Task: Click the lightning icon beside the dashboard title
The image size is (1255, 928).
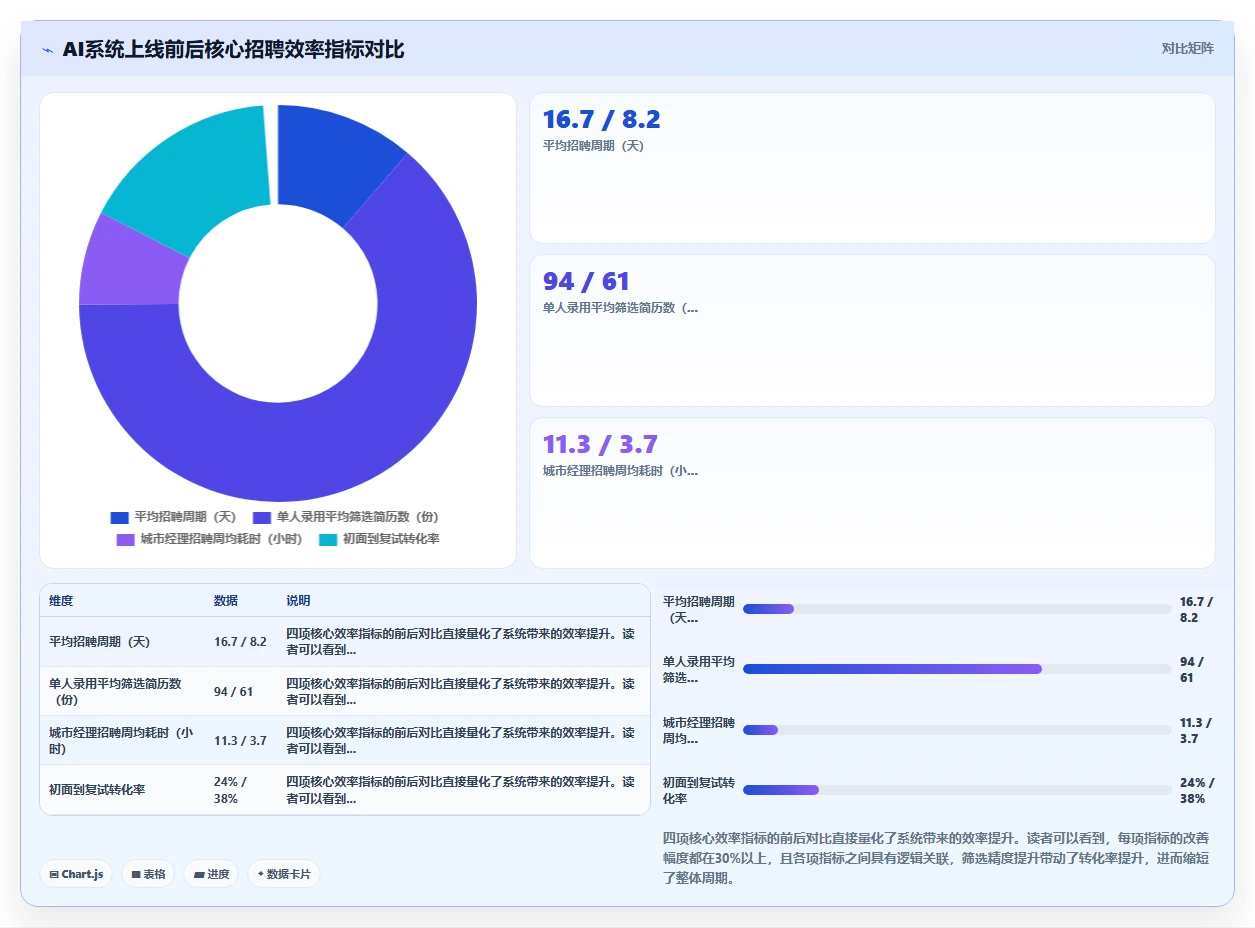Action: 48,50
